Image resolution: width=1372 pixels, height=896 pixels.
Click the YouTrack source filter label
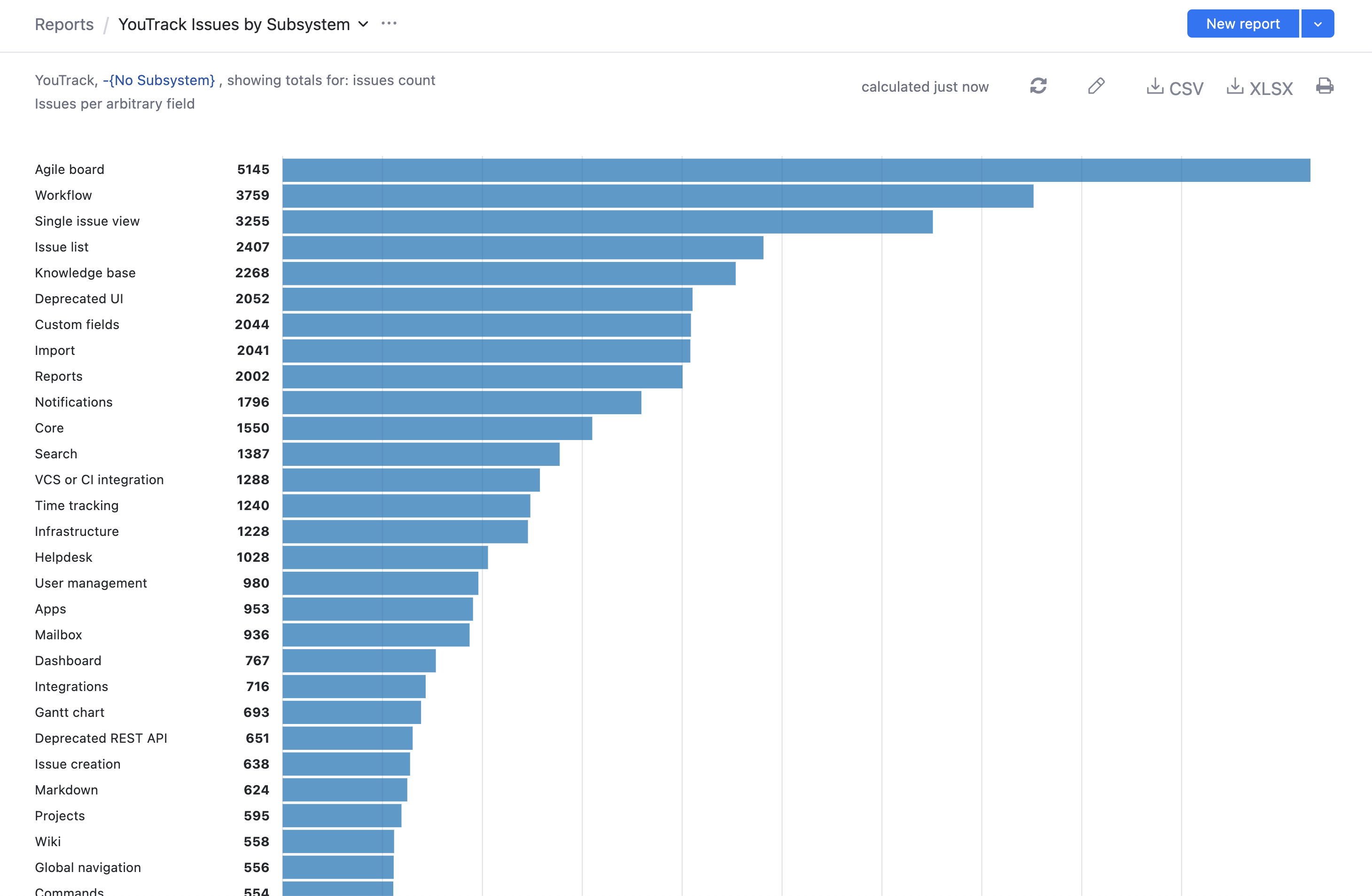[x=65, y=79]
